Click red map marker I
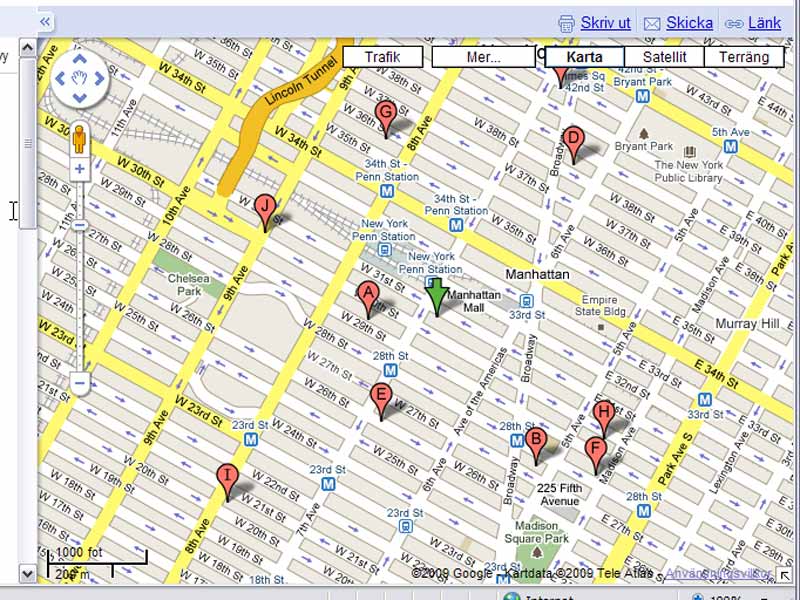The image size is (800, 600). (x=228, y=479)
